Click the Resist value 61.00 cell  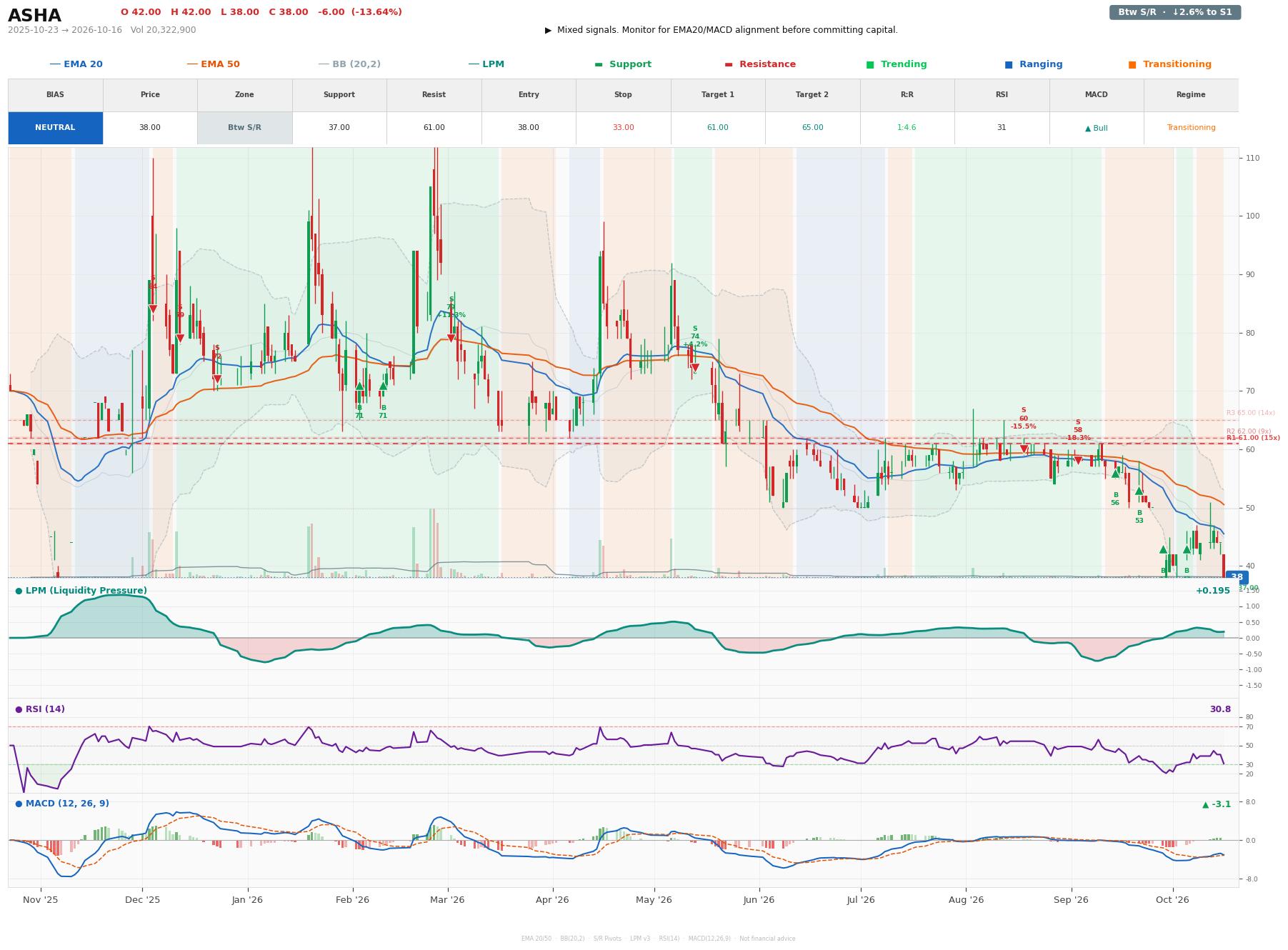[434, 128]
